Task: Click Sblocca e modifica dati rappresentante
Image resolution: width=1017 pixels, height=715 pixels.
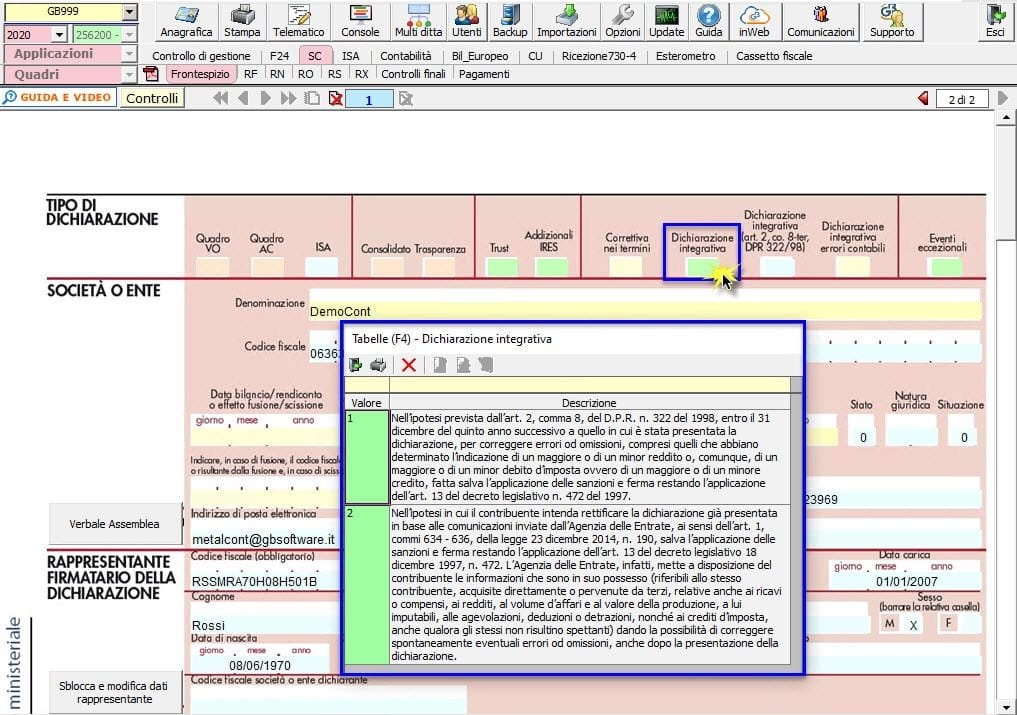Action: (x=115, y=692)
